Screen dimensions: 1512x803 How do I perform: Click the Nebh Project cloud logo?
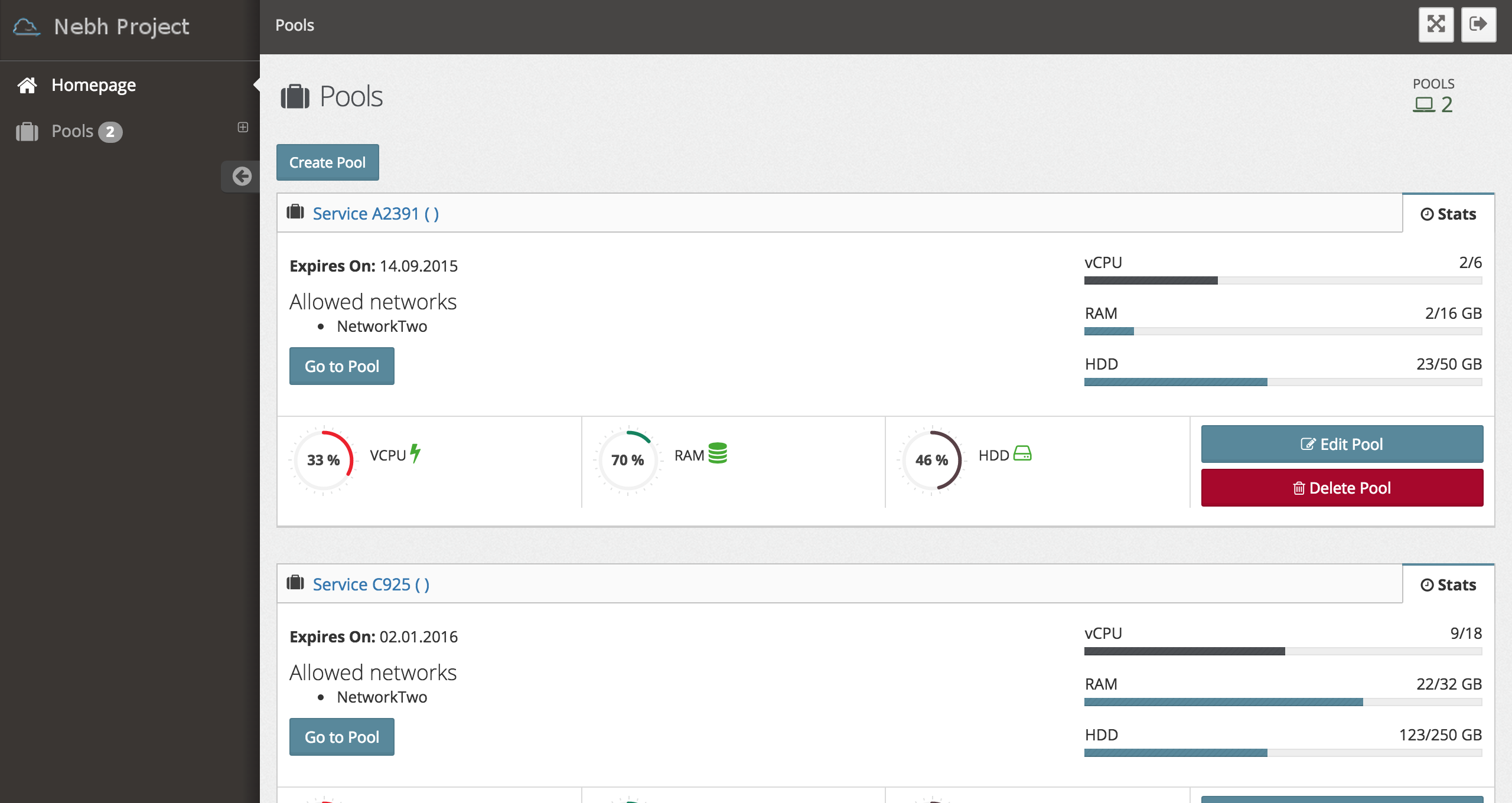click(27, 27)
